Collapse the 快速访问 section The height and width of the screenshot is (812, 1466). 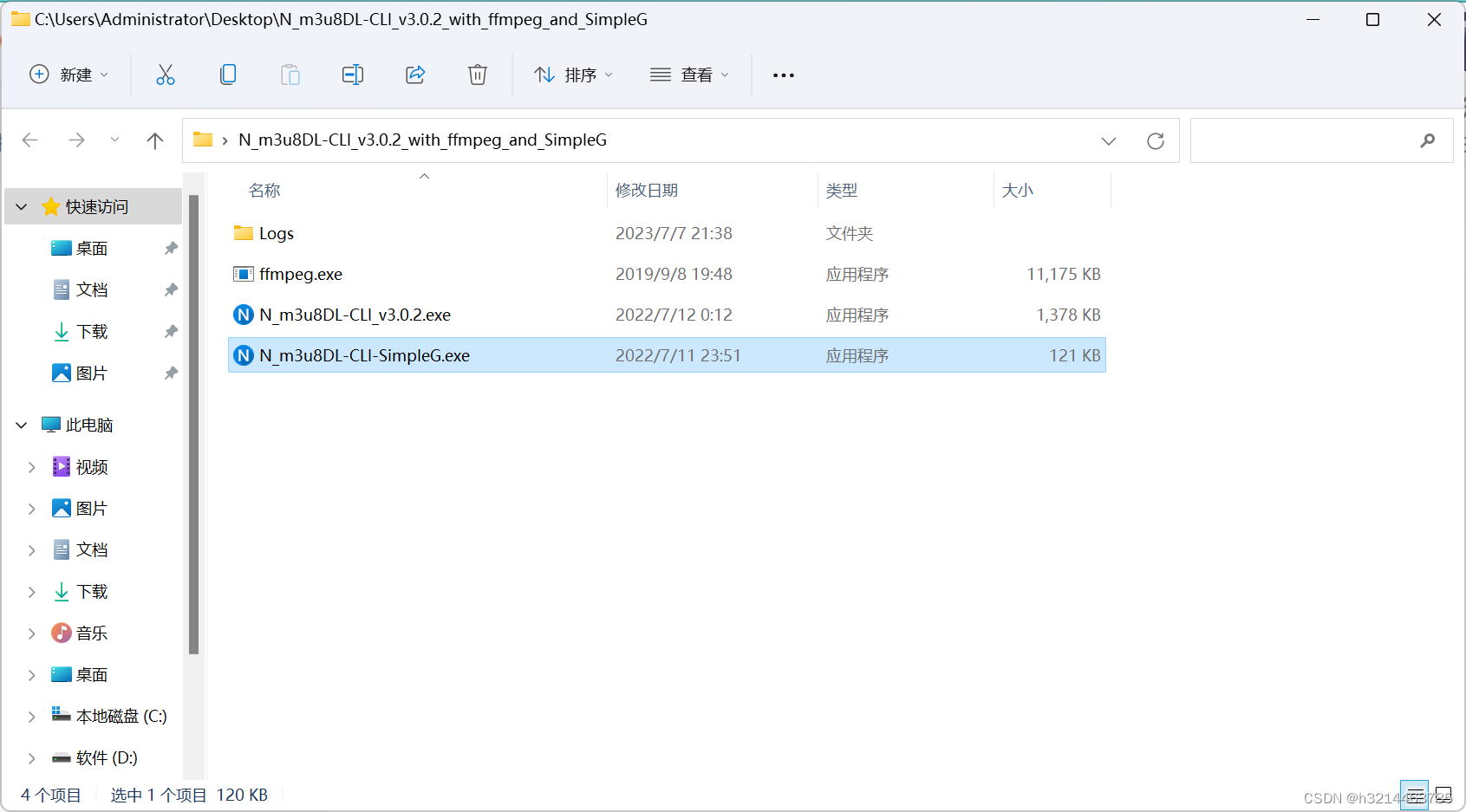(x=20, y=206)
